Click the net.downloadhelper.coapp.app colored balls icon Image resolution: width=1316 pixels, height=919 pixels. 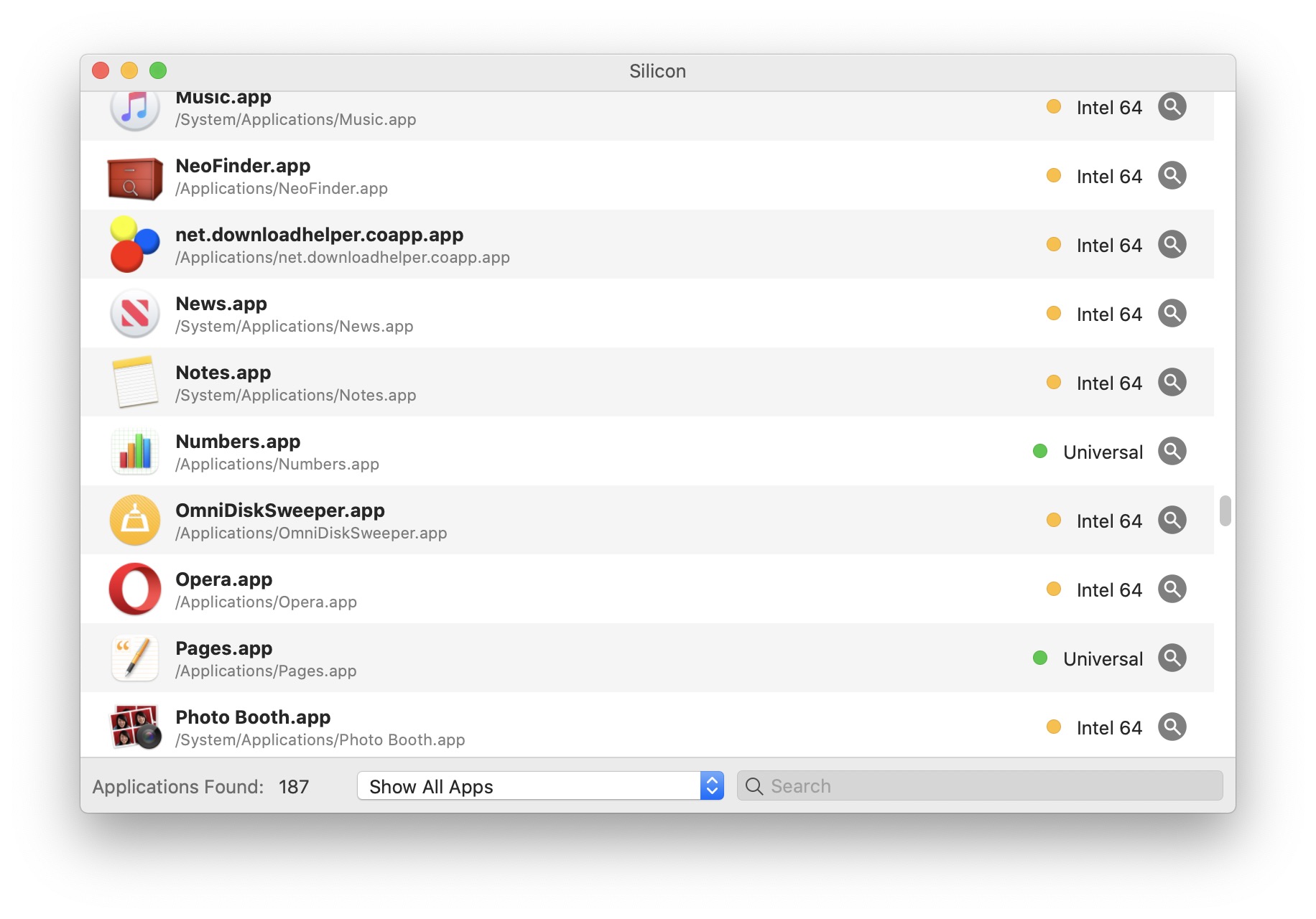click(135, 244)
